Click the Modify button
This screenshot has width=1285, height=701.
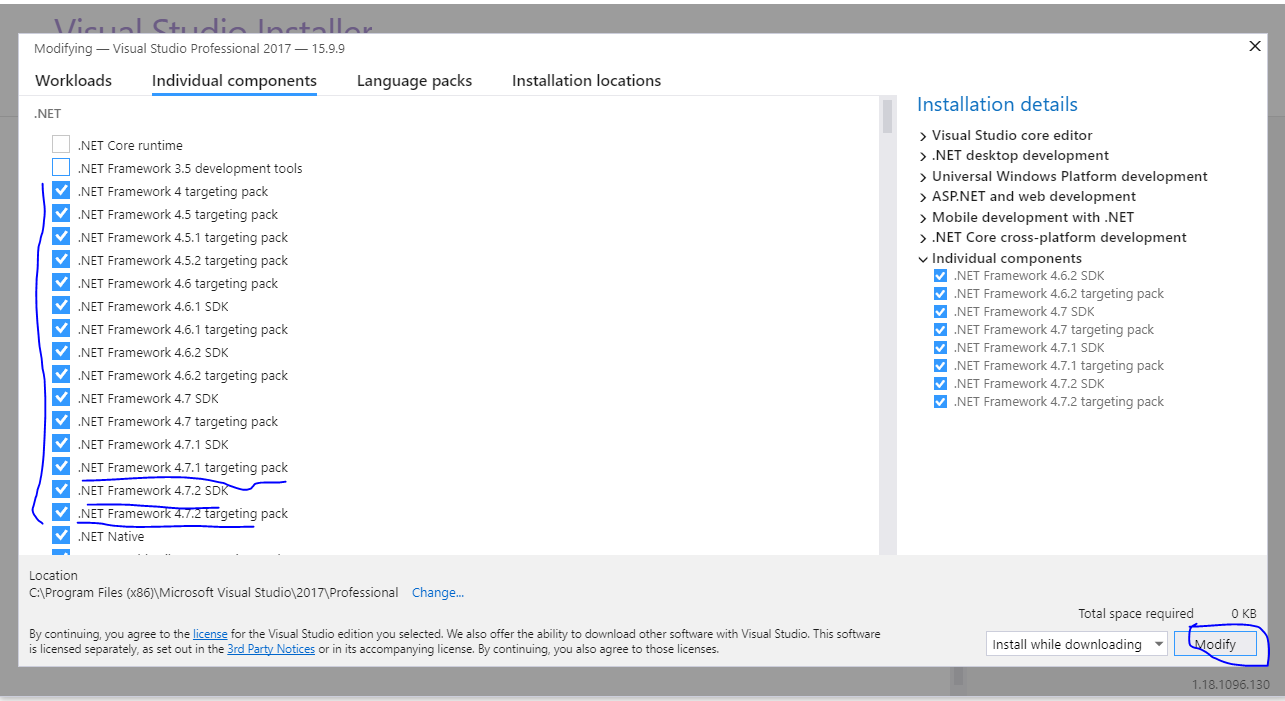point(1216,644)
